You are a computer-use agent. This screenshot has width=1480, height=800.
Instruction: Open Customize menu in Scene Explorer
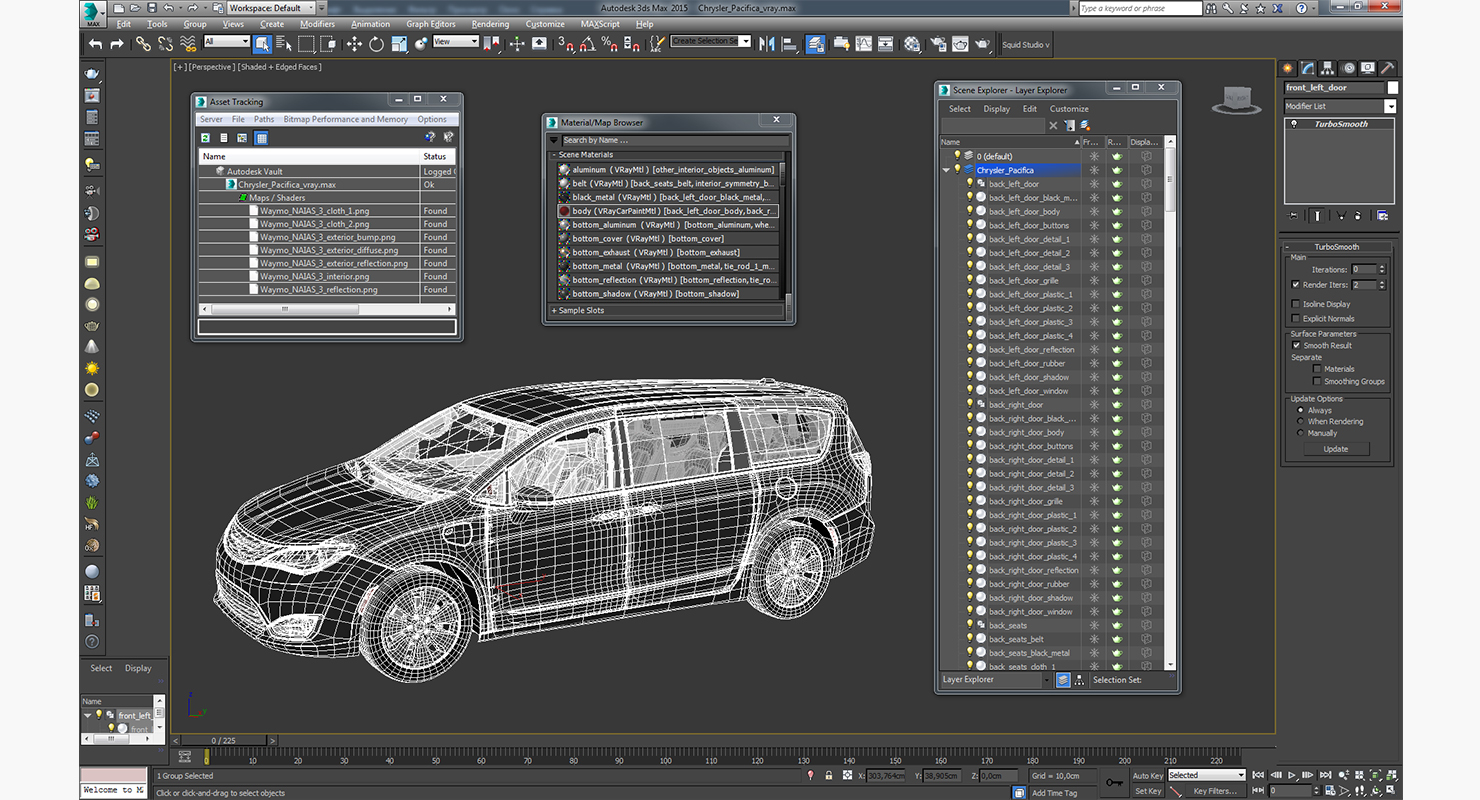click(x=1069, y=109)
